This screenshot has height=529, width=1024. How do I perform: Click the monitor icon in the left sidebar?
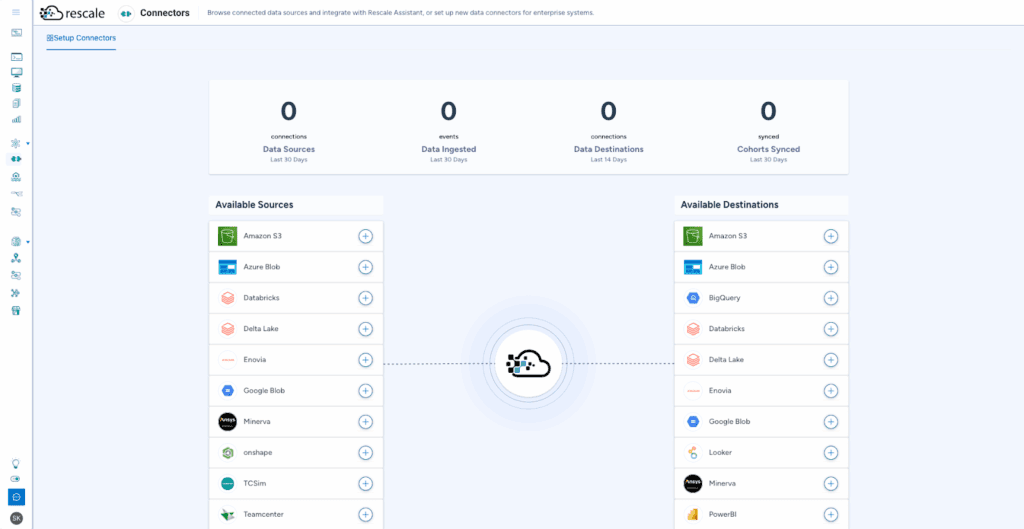[x=16, y=72]
